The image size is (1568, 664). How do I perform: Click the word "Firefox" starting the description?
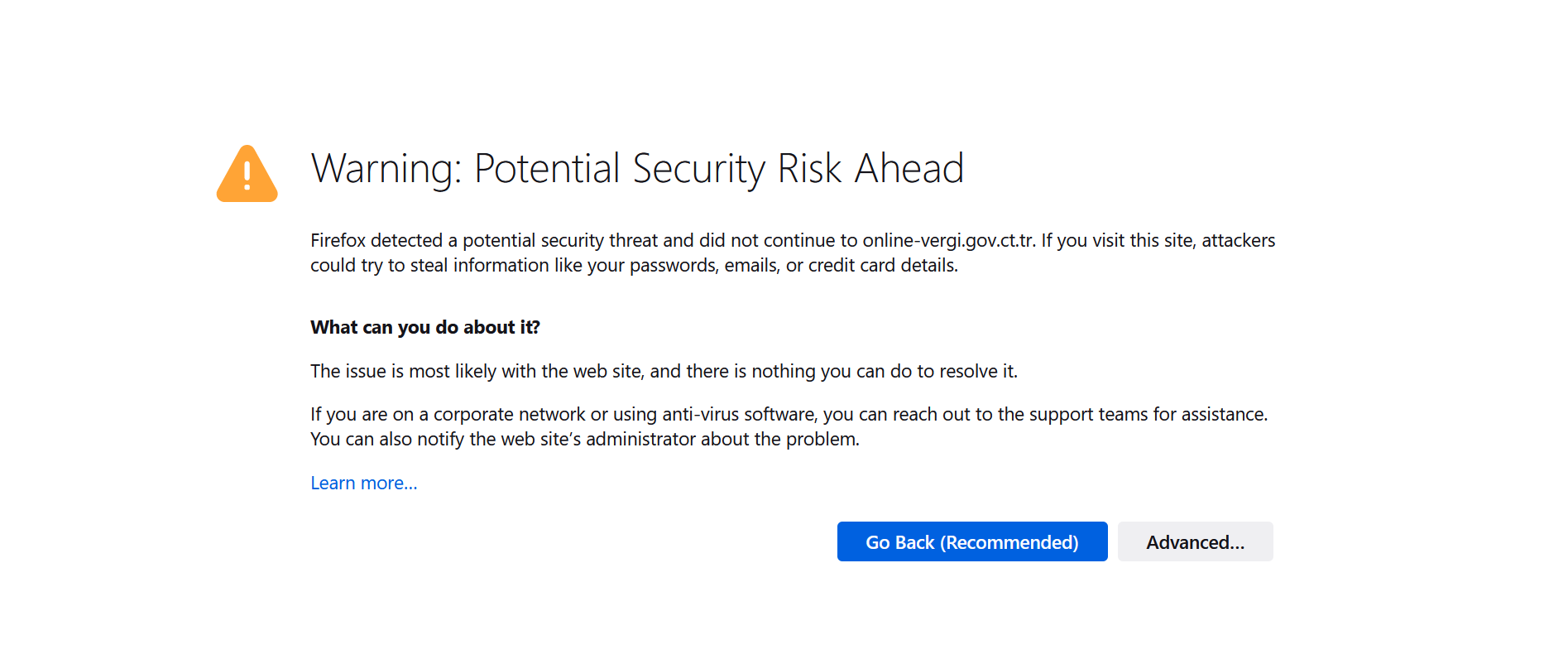(338, 241)
